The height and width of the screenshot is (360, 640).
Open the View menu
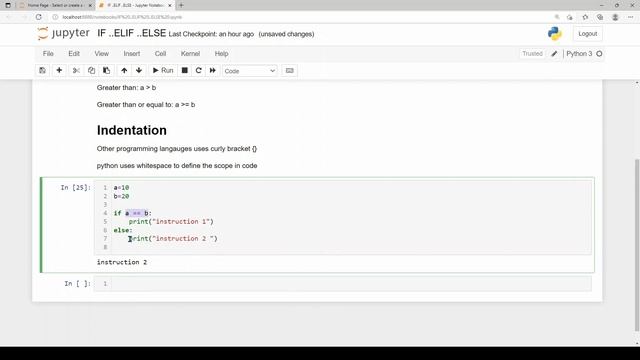pyautogui.click(x=102, y=53)
